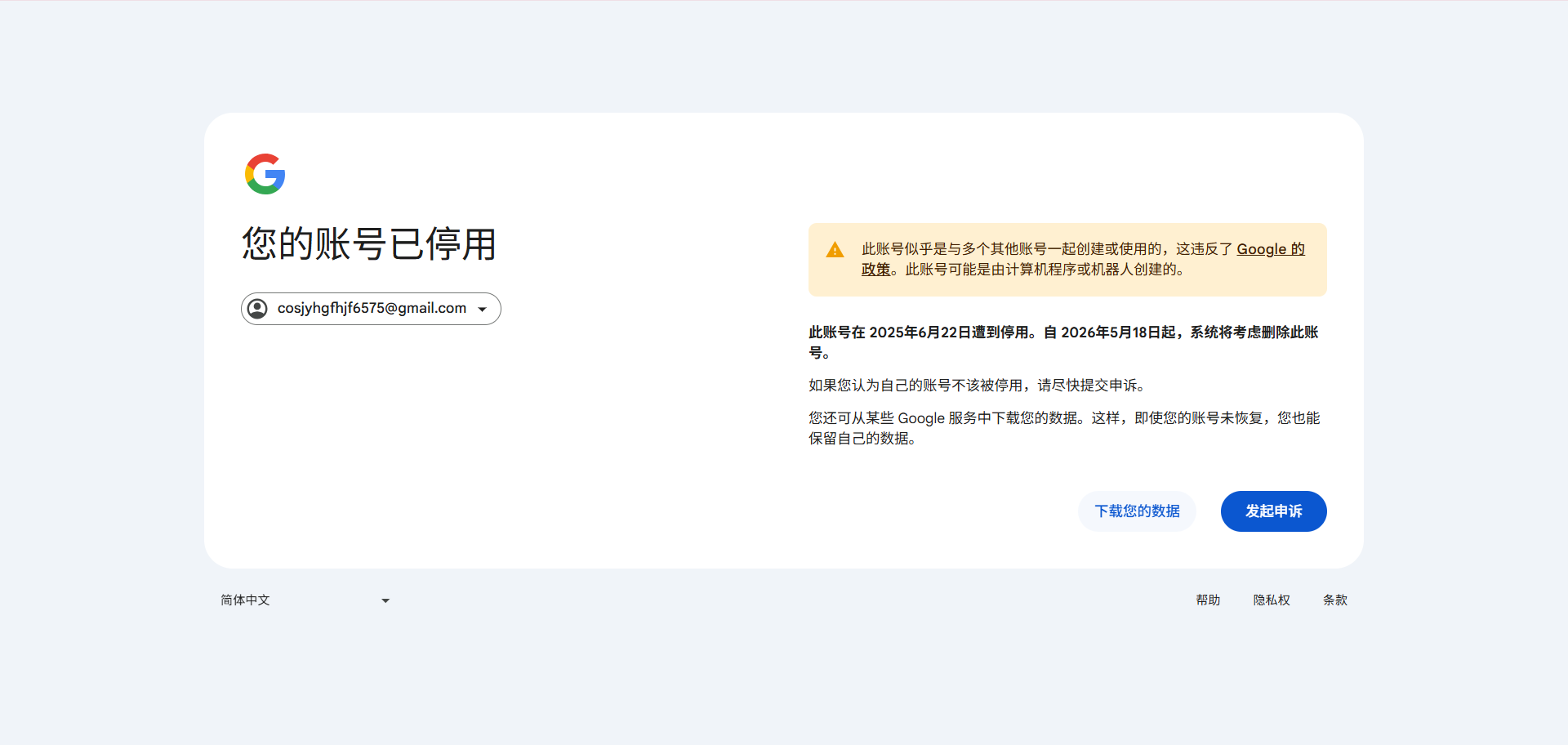Click the Google logo
This screenshot has width=1568, height=745.
265,174
